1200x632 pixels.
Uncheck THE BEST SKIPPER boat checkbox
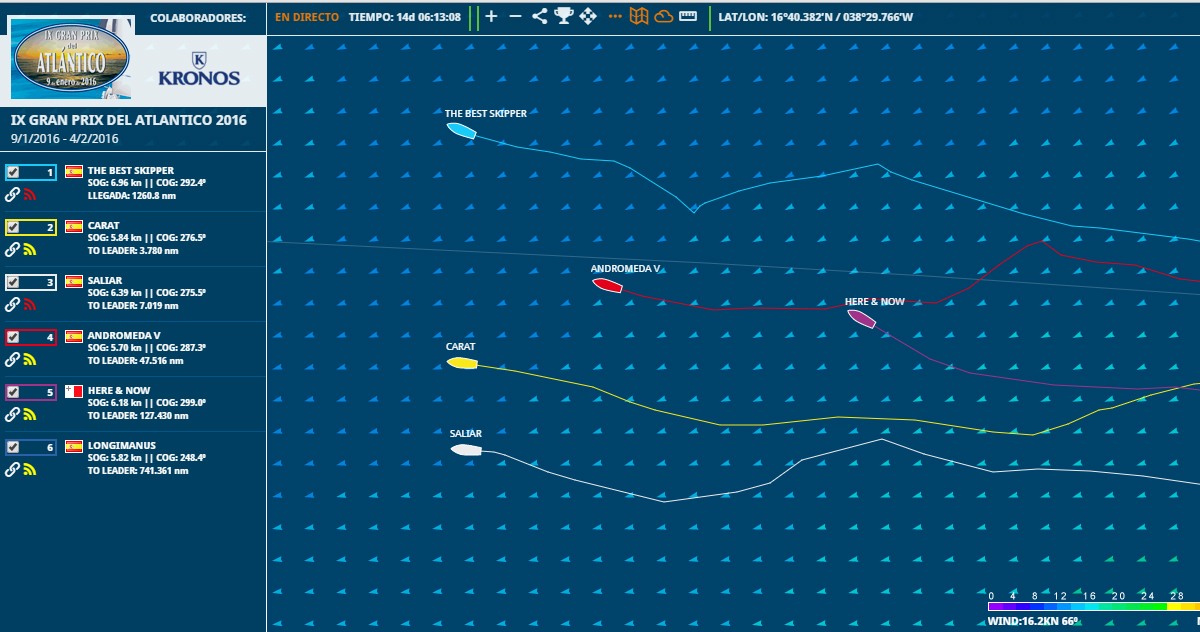[13, 172]
